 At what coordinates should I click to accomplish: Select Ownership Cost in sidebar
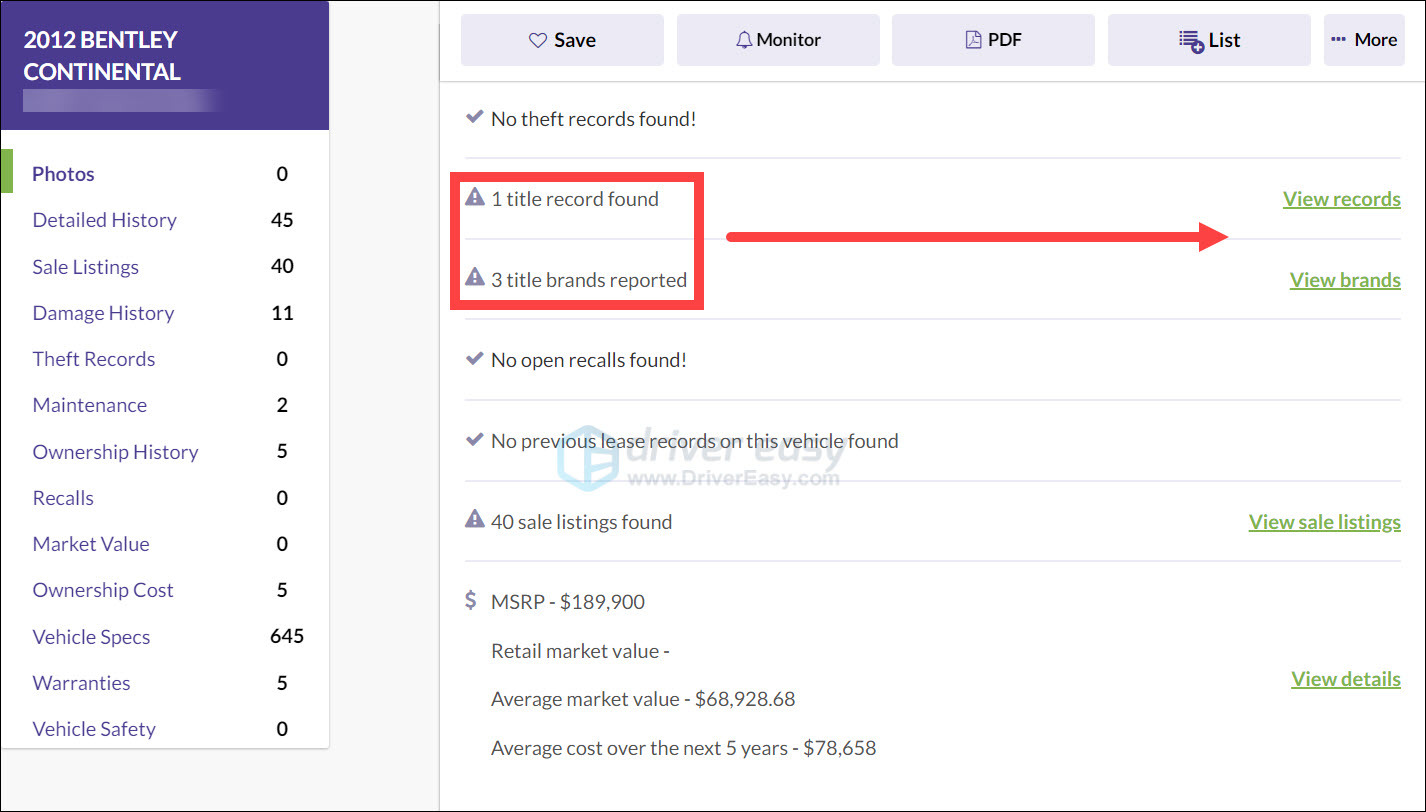[x=103, y=590]
